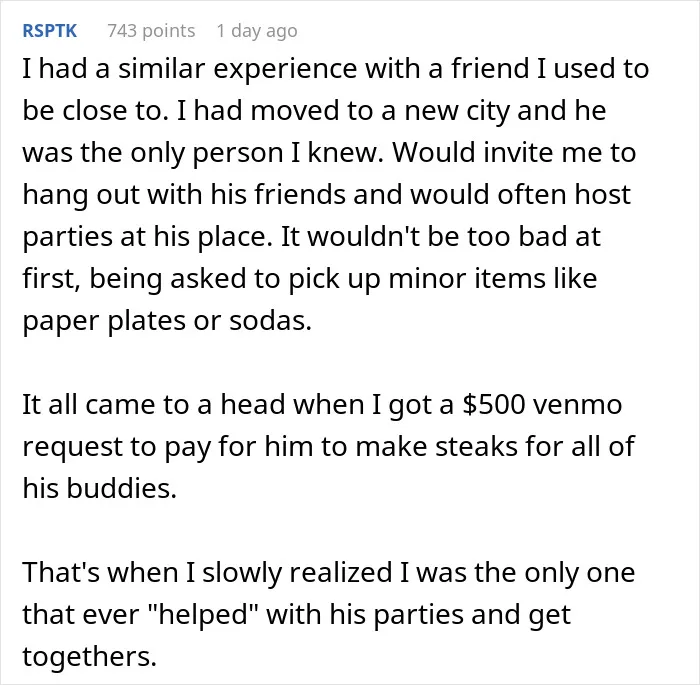
Task: Click the last word 'togethers.'
Action: pyautogui.click(x=90, y=657)
